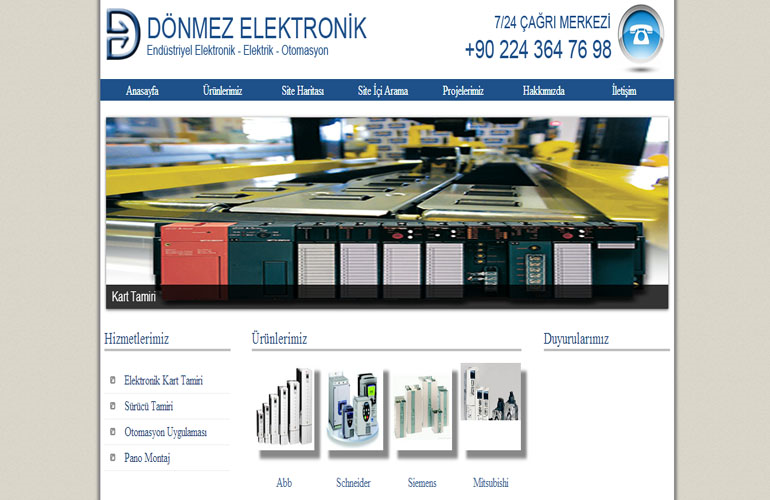This screenshot has width=770, height=500.
Task: Click bullet icon beside Otomasyon Uygulaması
Action: tap(112, 432)
